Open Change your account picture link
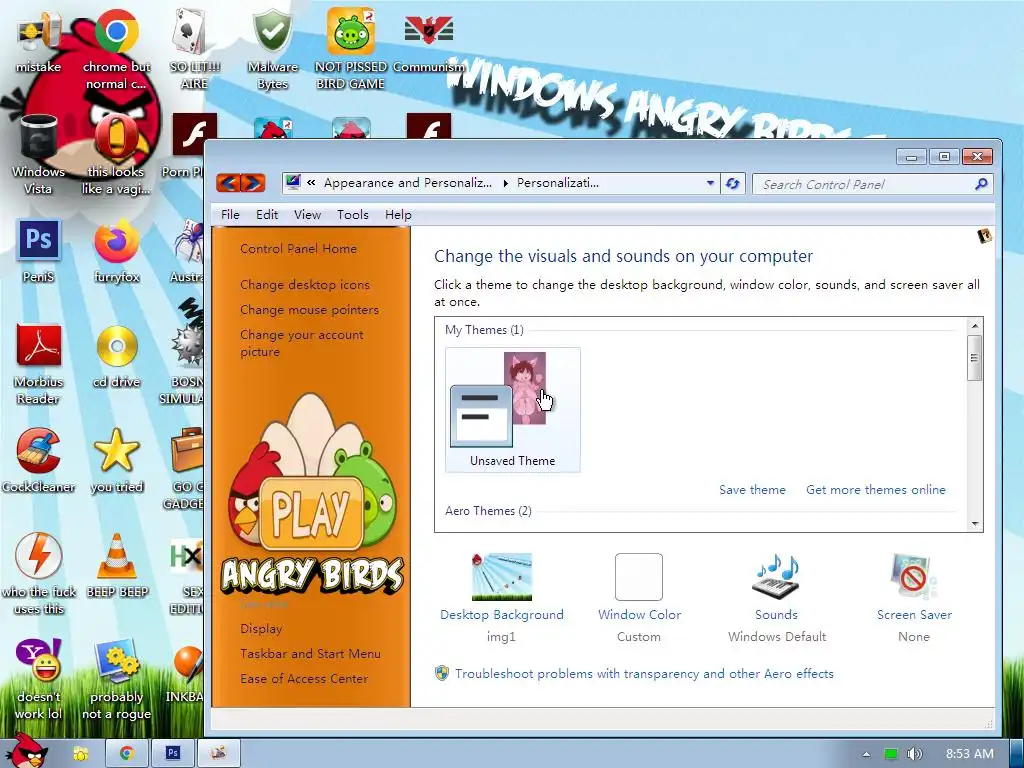This screenshot has height=768, width=1024. click(301, 343)
